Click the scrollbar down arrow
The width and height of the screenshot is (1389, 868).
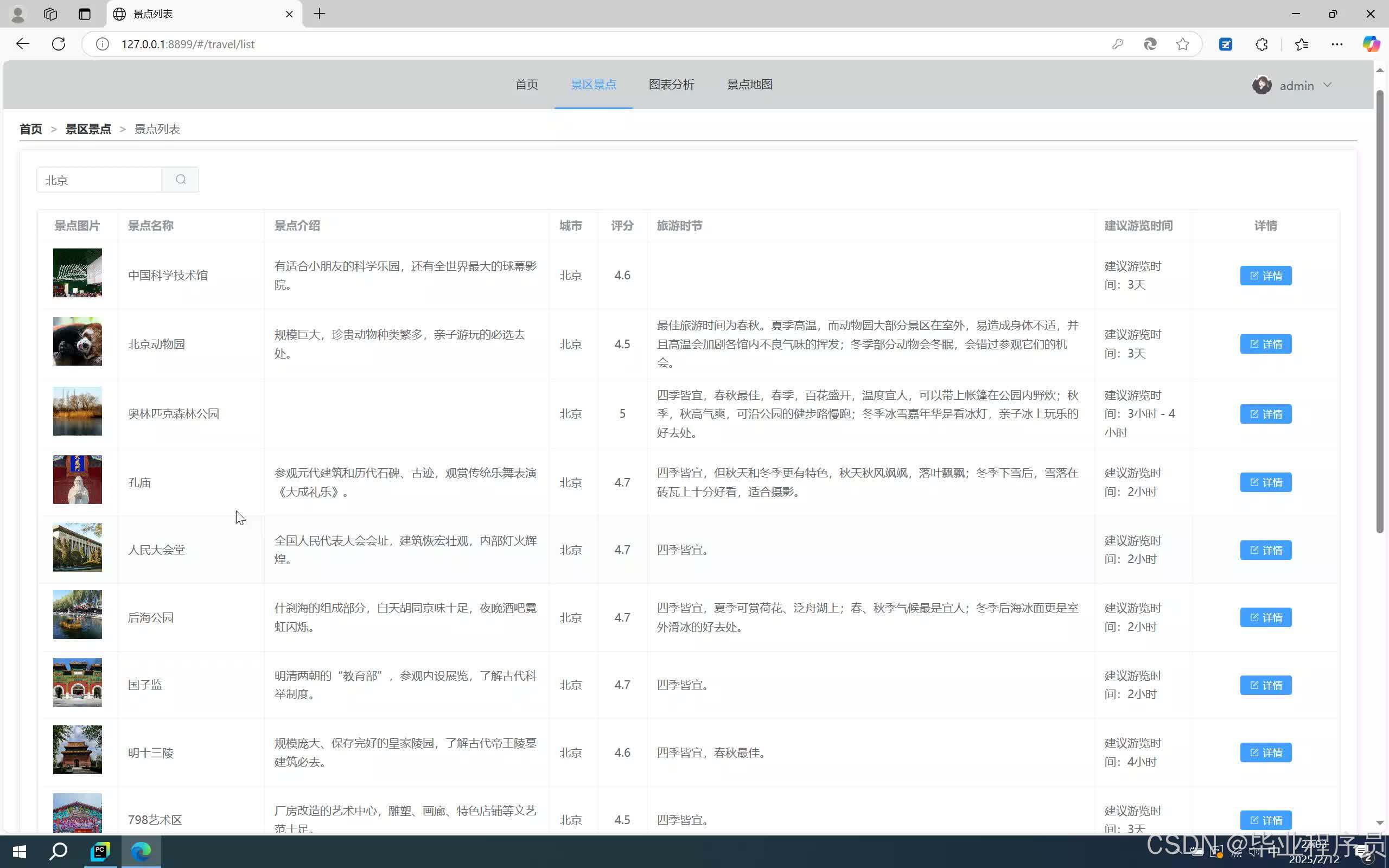pyautogui.click(x=1380, y=822)
